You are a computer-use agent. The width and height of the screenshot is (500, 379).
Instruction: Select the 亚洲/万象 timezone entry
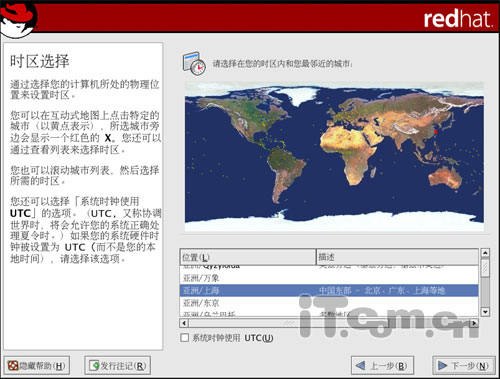[x=329, y=278]
